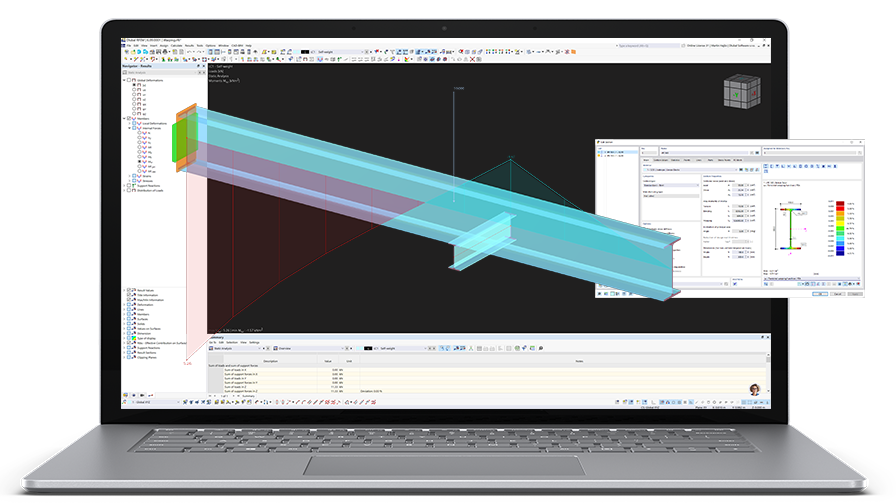Select the 'Sum of loads in X' row
Image resolution: width=896 pixels, height=504 pixels.
pos(487,370)
